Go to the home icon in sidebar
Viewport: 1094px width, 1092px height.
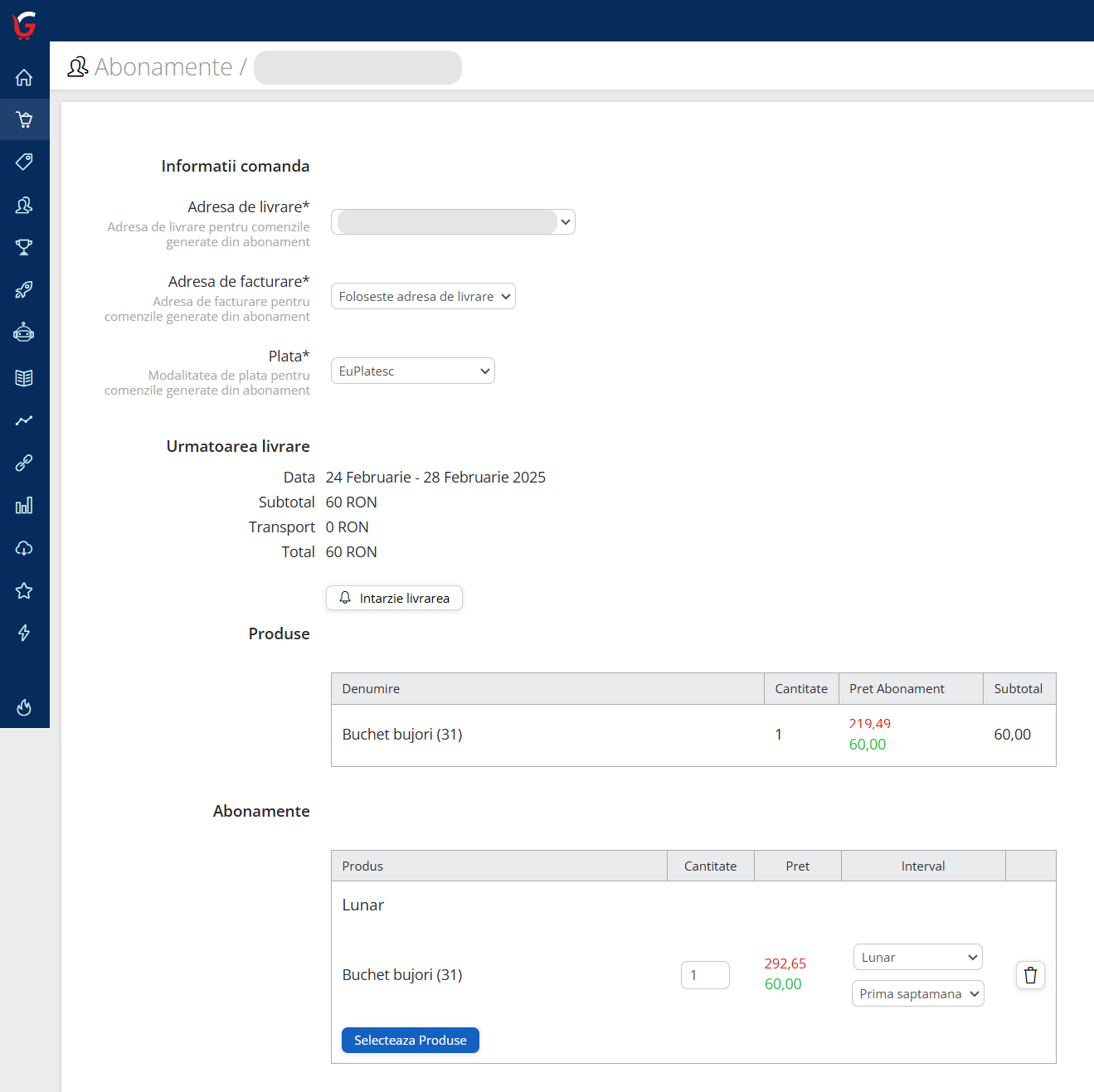pyautogui.click(x=24, y=77)
